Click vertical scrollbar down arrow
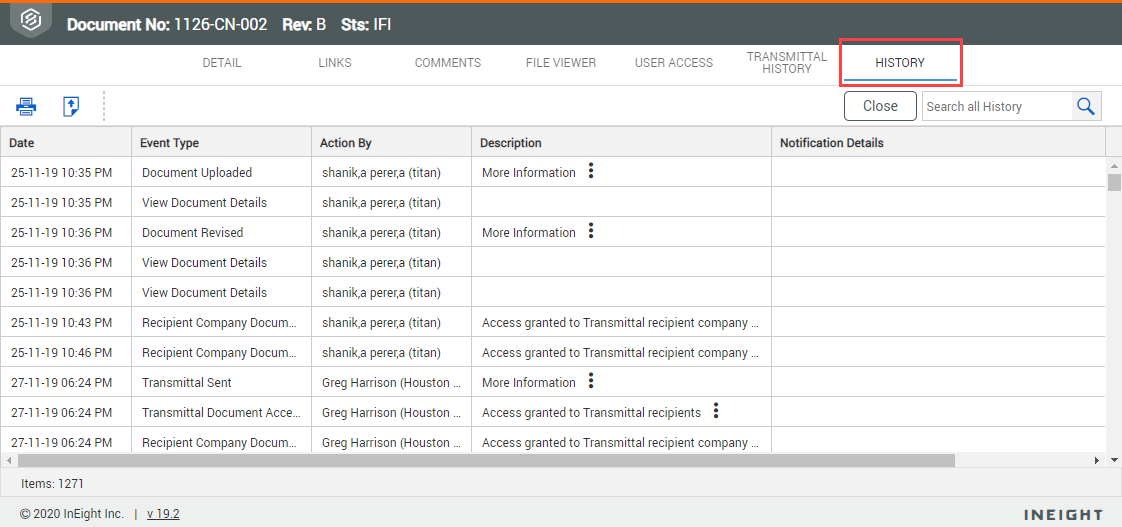 (x=1114, y=460)
